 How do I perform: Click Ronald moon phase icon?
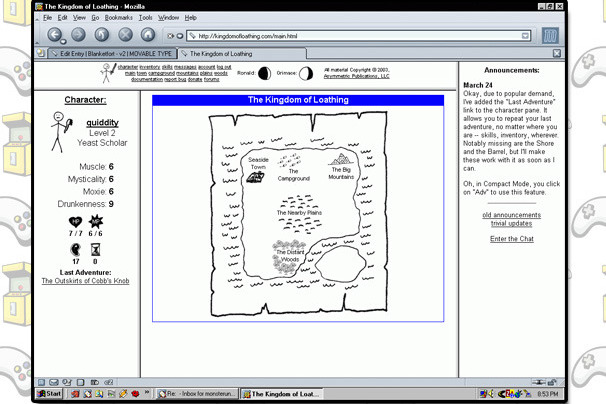264,73
